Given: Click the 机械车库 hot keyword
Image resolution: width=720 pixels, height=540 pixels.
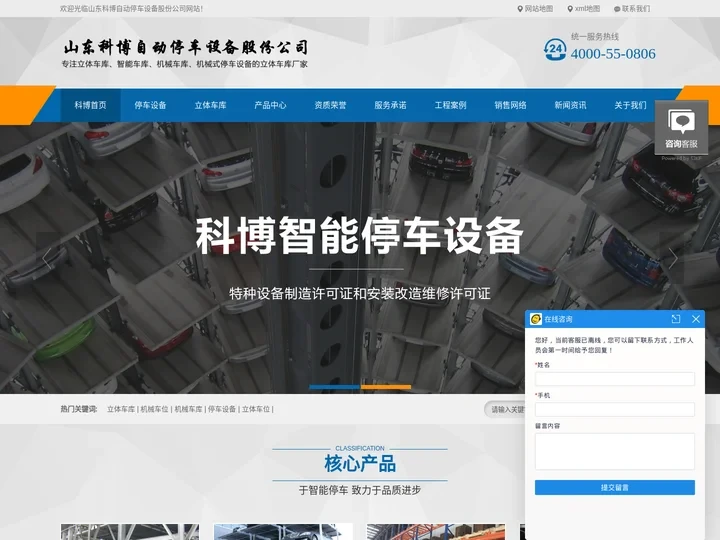Looking at the screenshot, I should pyautogui.click(x=188, y=409).
